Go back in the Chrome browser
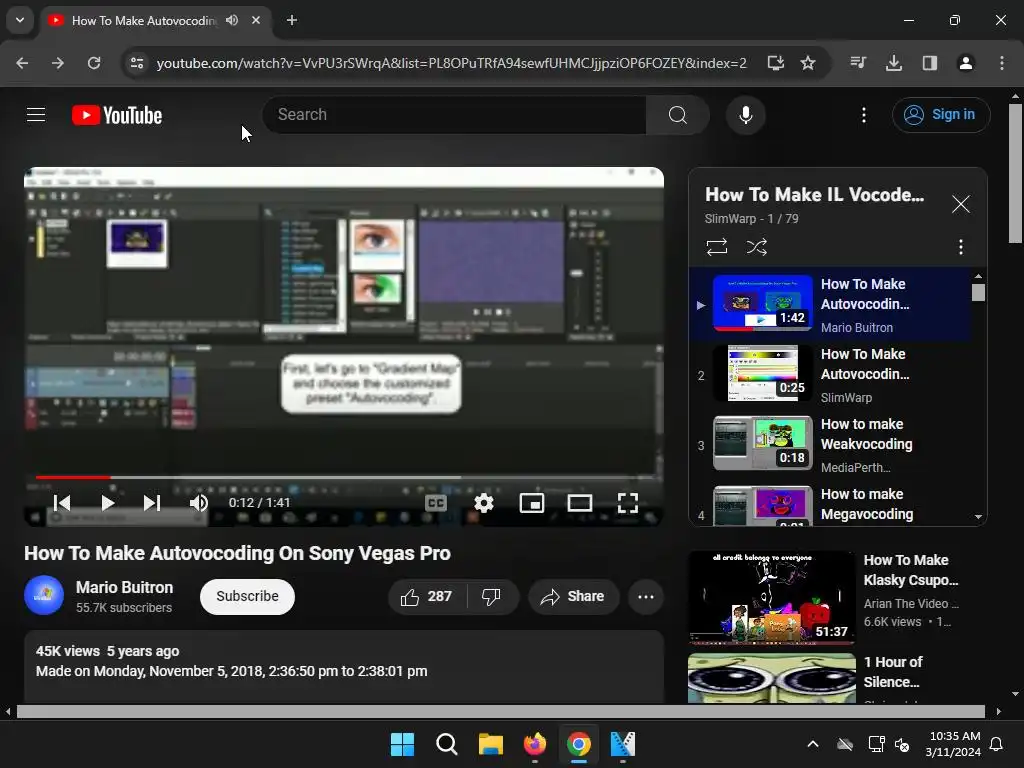This screenshot has height=768, width=1024. (x=22, y=63)
